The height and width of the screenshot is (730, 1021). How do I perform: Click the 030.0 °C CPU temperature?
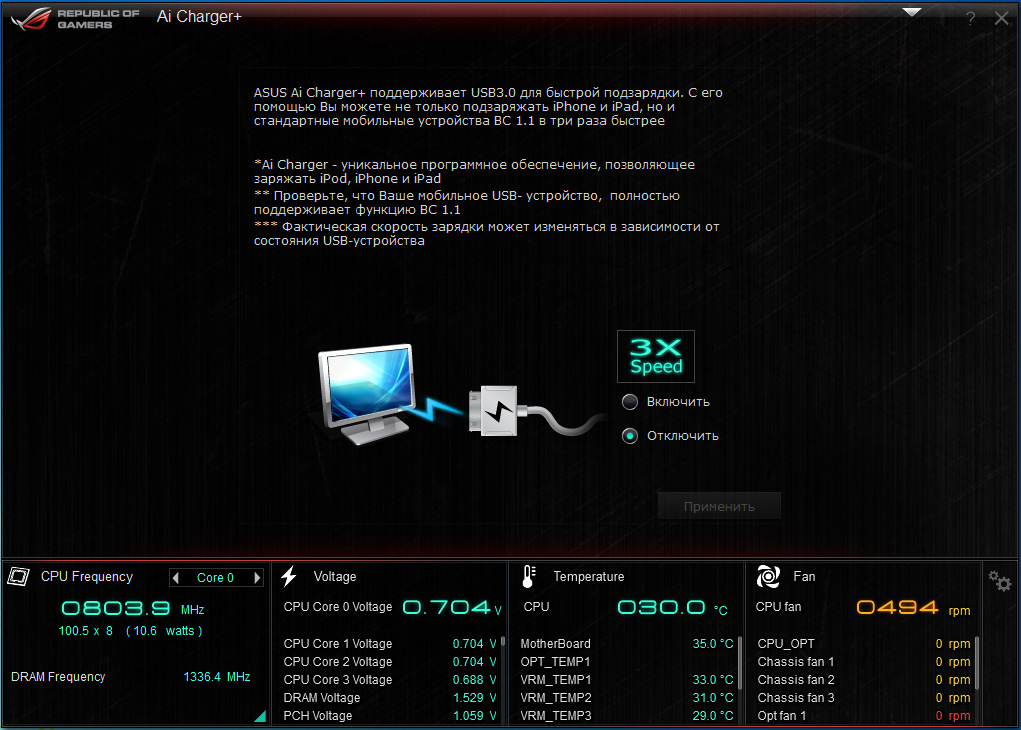tap(672, 608)
